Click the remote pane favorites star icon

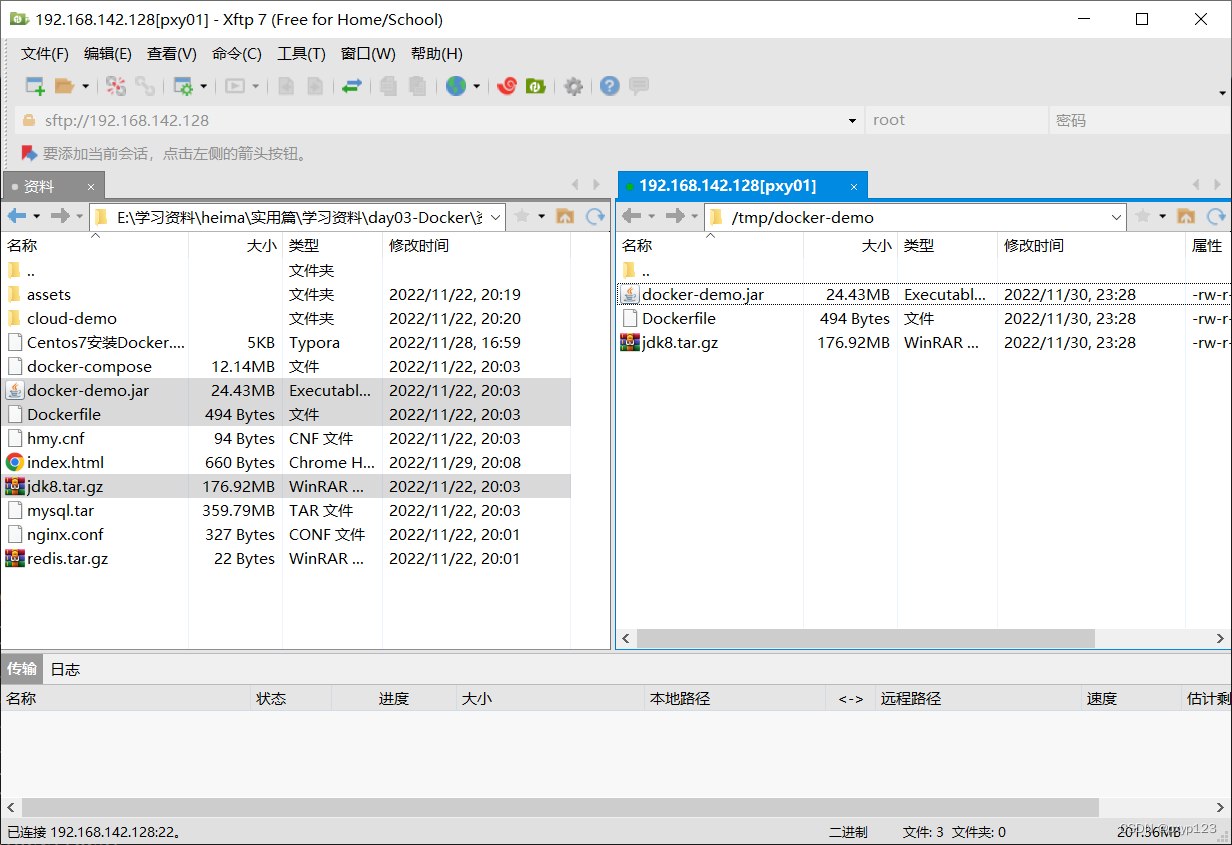[1143, 216]
